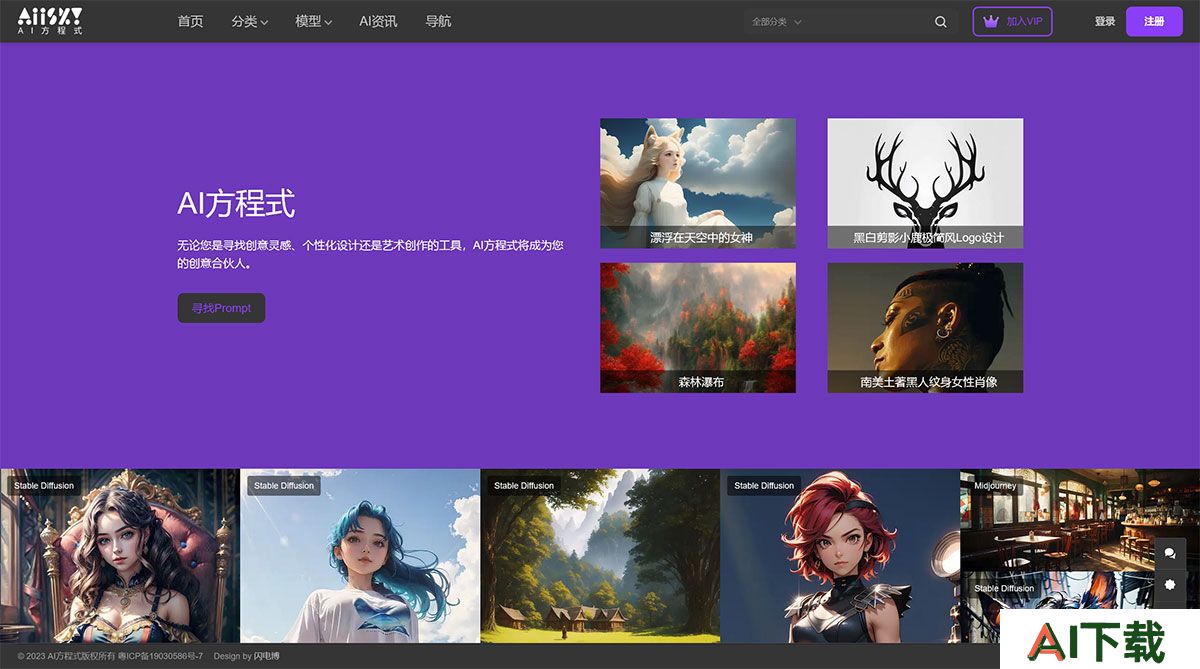Open the curly-haired woman on throne image
1200x669 pixels.
[x=120, y=556]
